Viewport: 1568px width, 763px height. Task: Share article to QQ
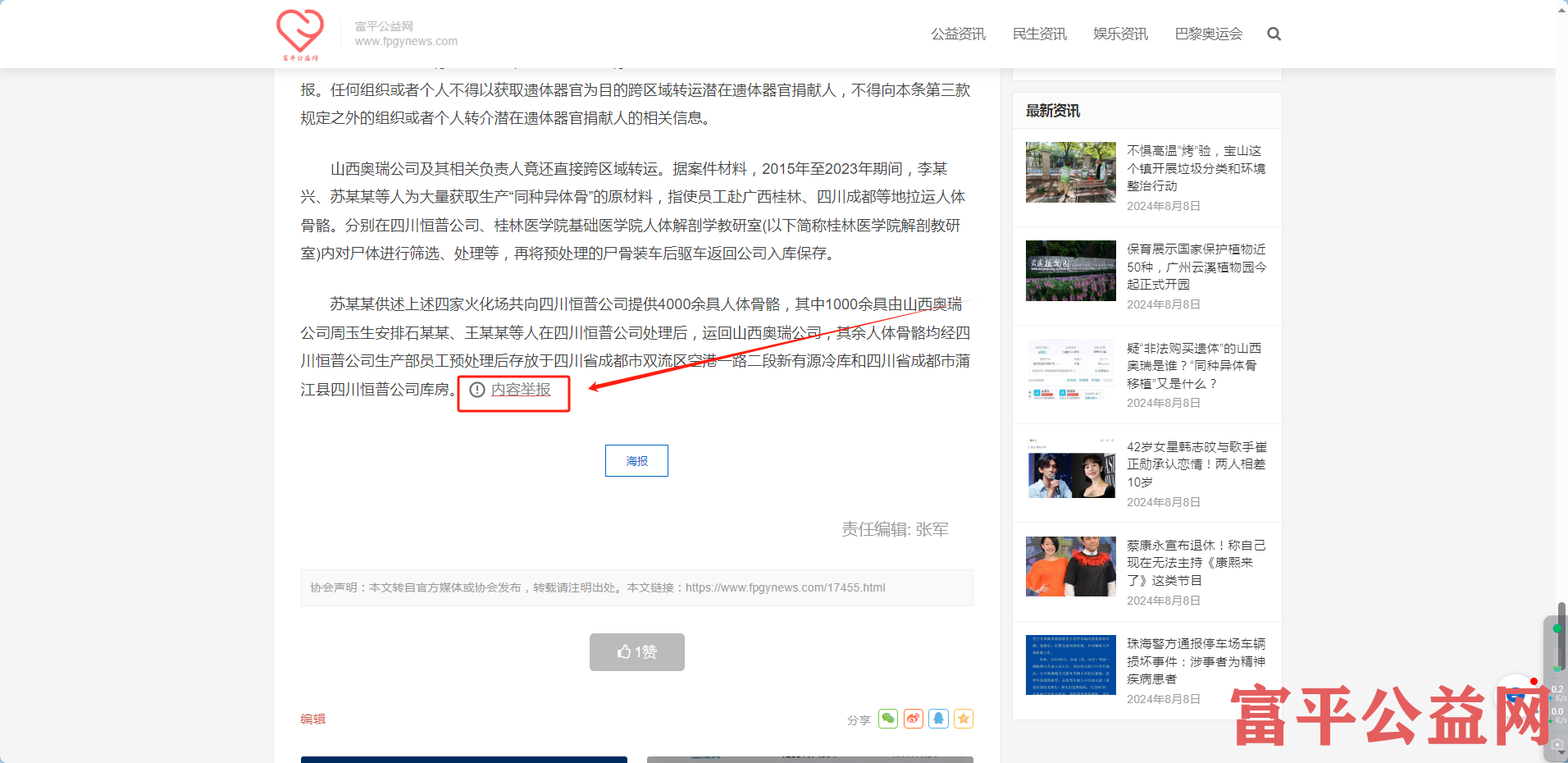pyautogui.click(x=939, y=719)
